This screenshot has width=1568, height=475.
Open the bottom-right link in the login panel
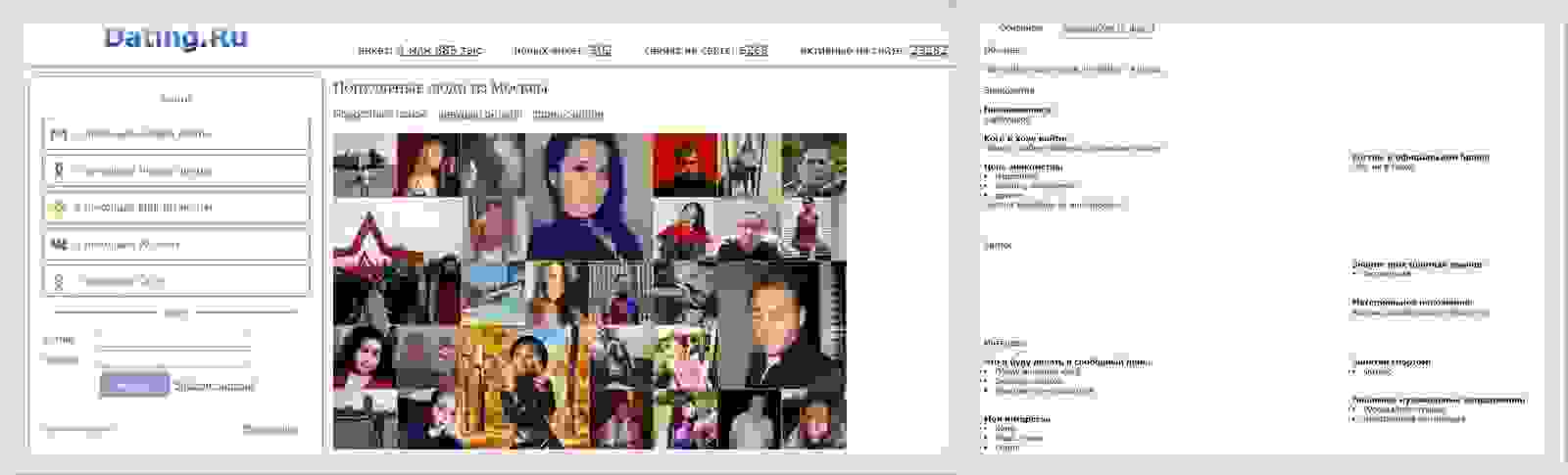point(269,429)
